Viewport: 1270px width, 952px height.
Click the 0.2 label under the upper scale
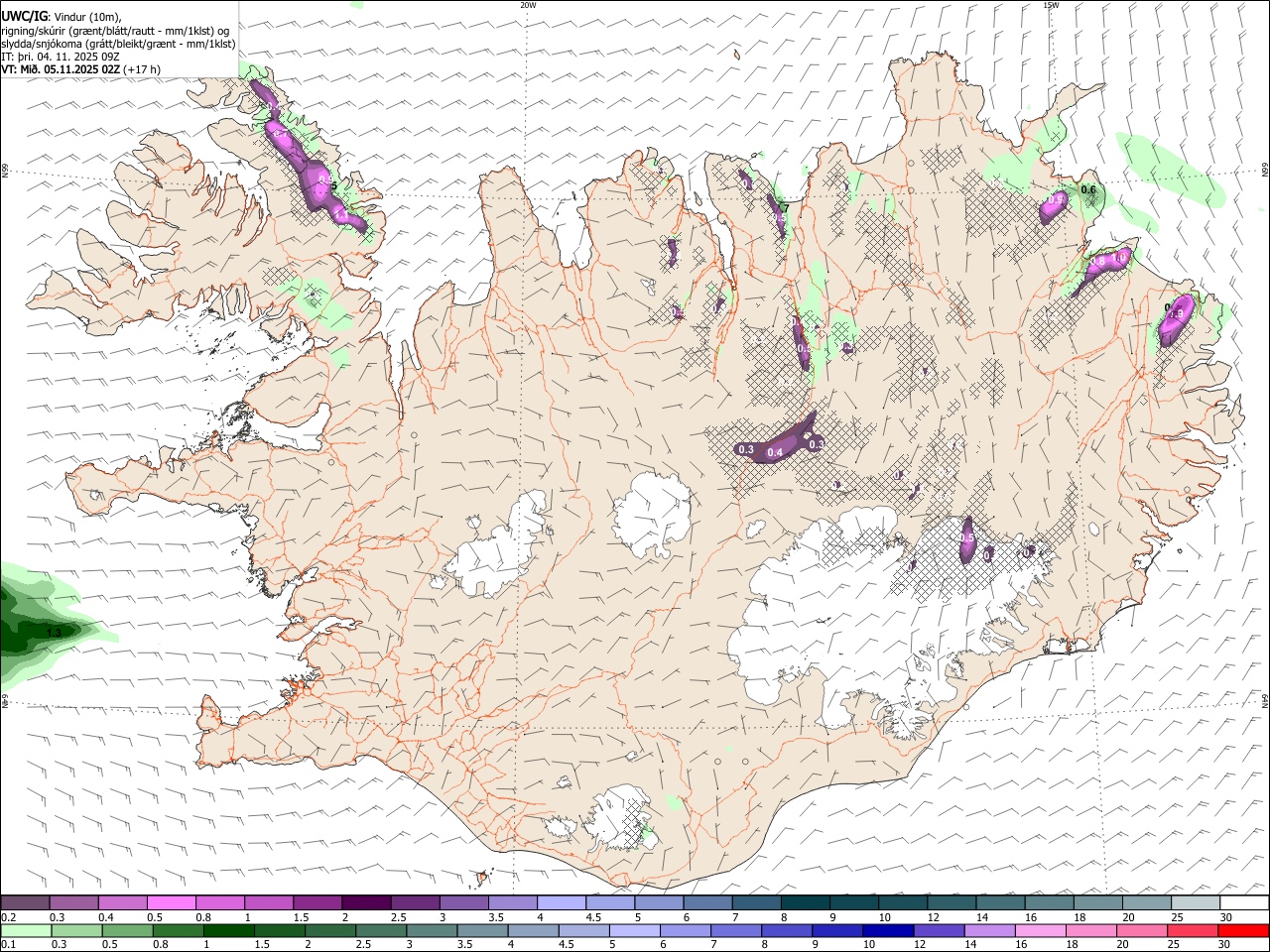coord(8,917)
